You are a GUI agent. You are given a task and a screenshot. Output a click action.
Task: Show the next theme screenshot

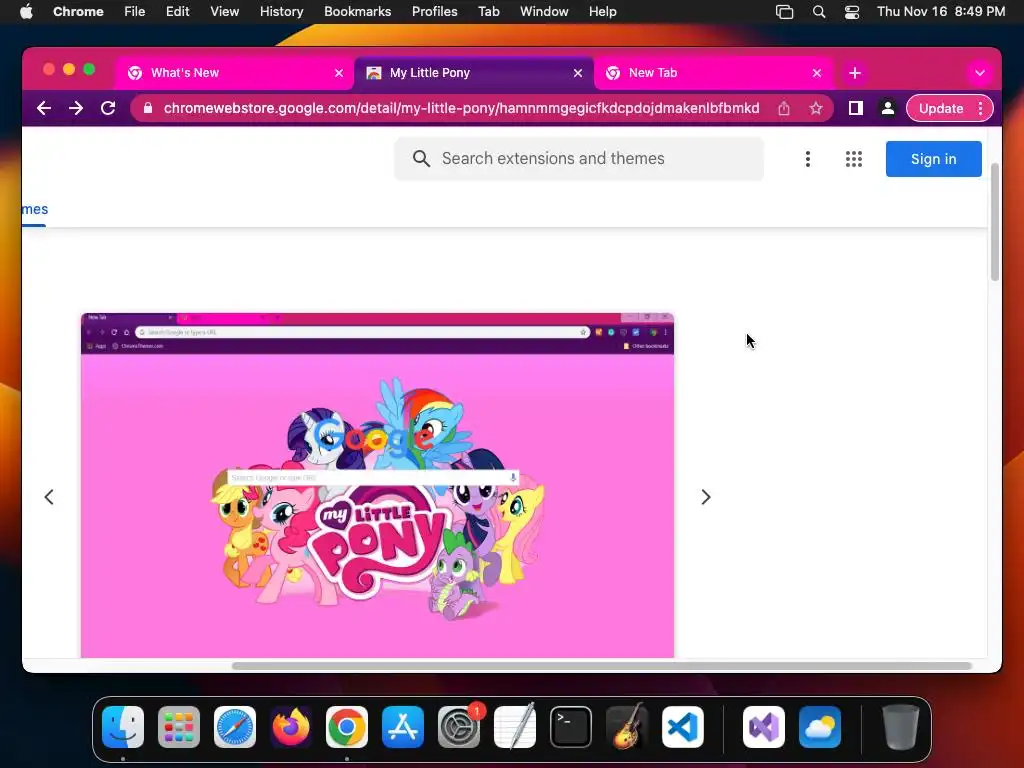coord(705,497)
